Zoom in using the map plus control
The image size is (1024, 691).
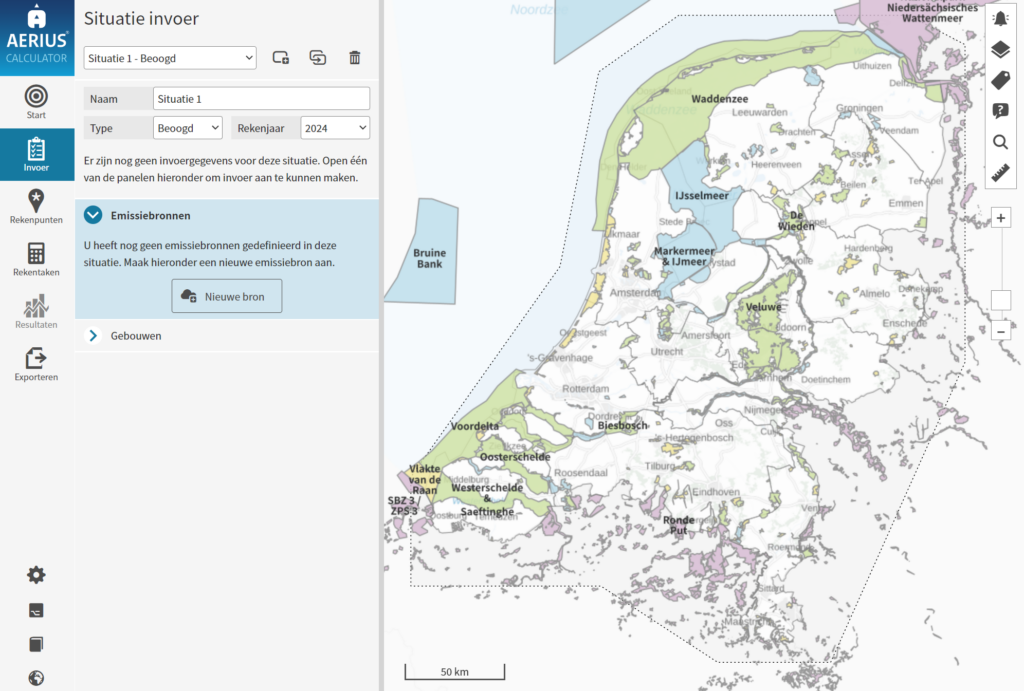[1001, 217]
